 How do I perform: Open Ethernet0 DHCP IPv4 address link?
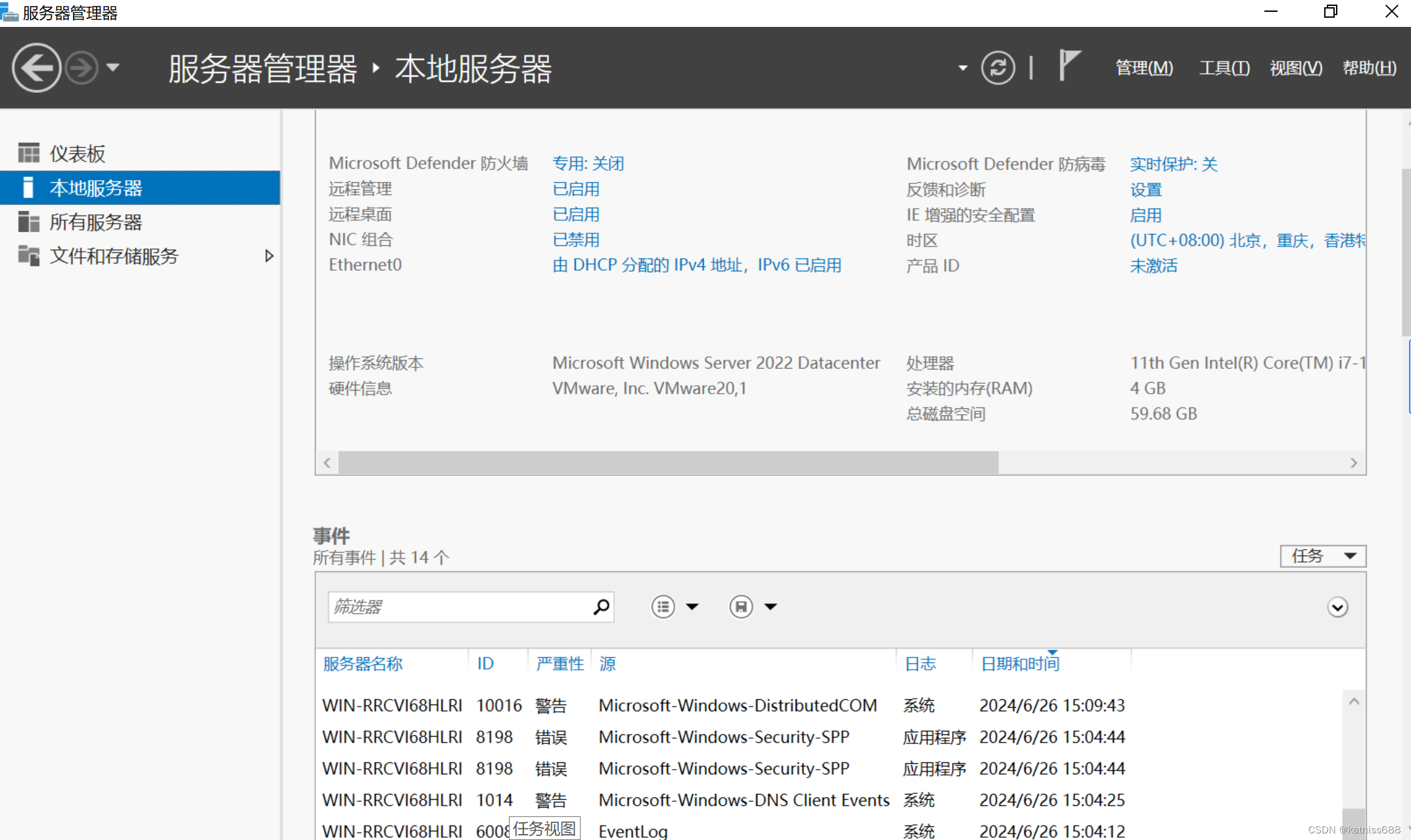[697, 265]
